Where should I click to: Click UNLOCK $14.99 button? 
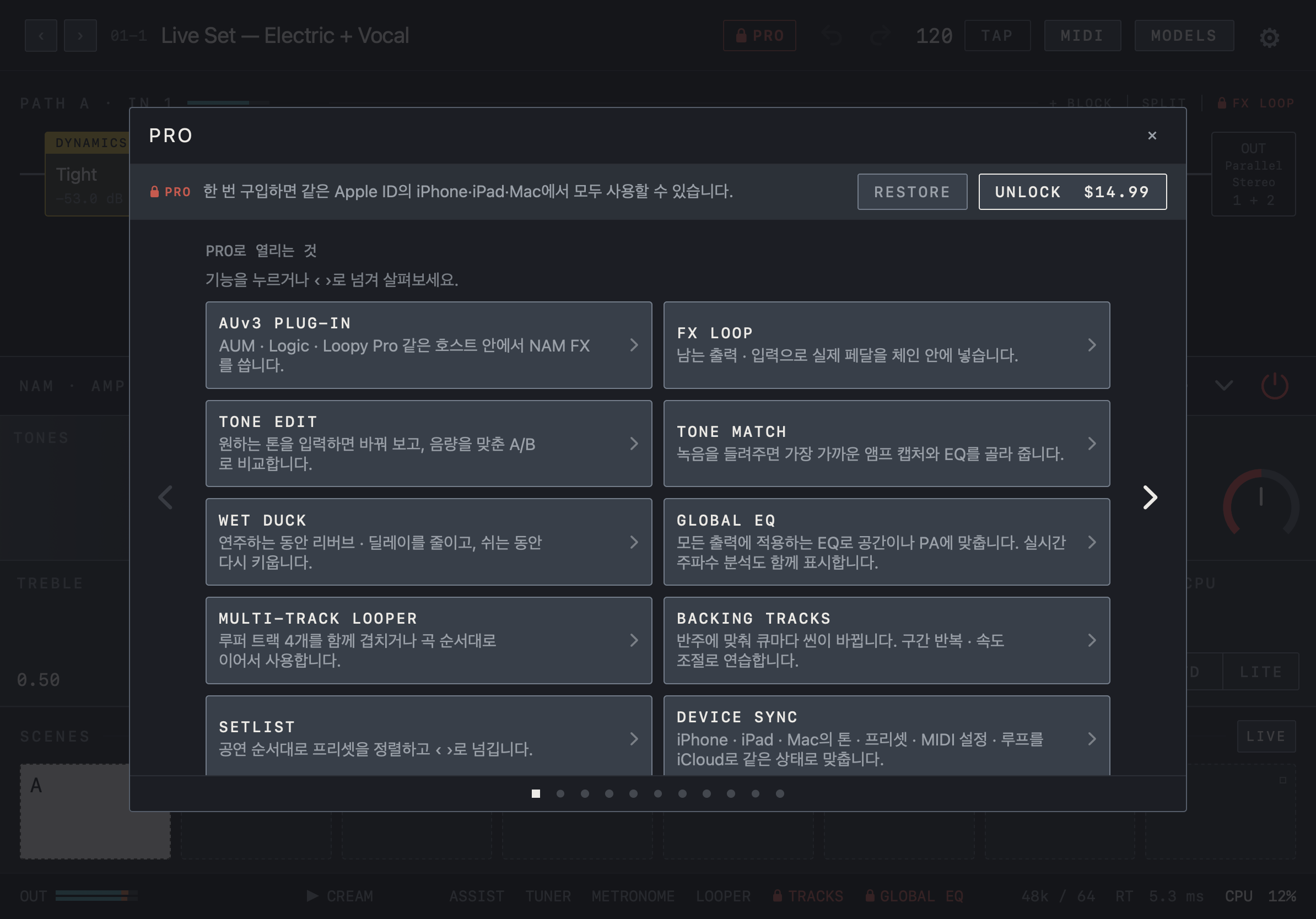coord(1072,192)
